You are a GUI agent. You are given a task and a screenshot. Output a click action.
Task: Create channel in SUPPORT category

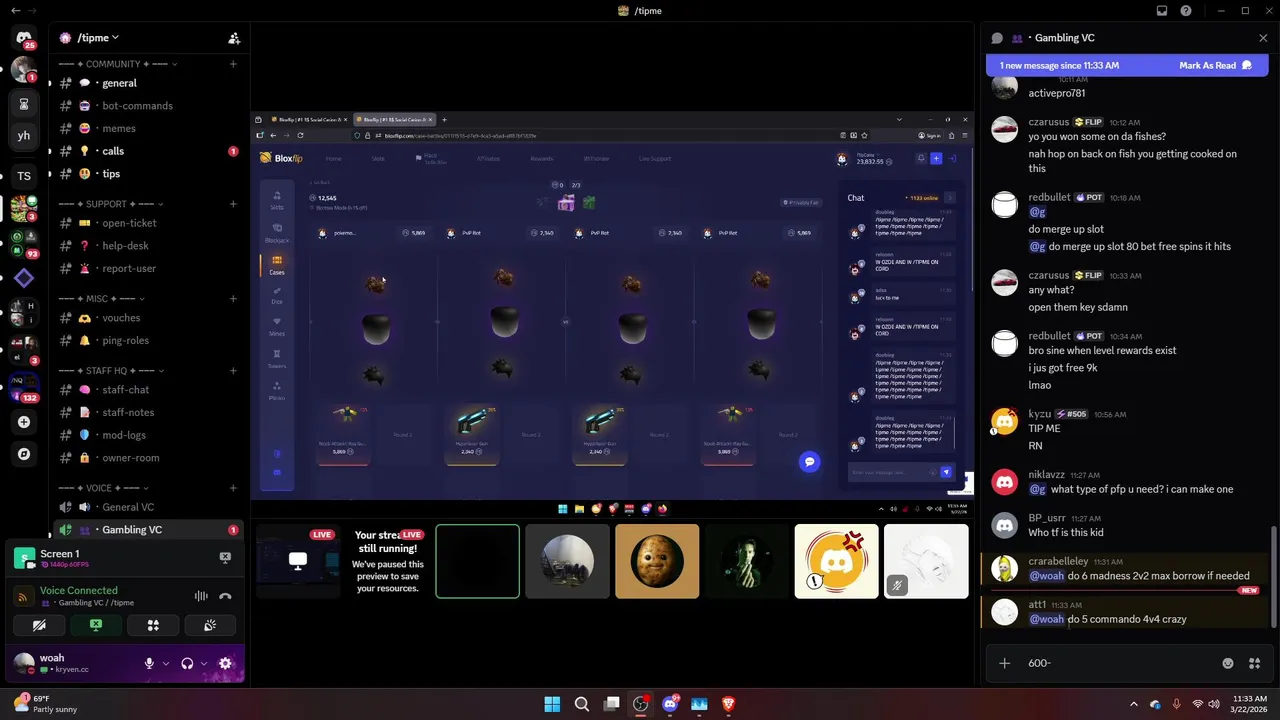(x=233, y=204)
